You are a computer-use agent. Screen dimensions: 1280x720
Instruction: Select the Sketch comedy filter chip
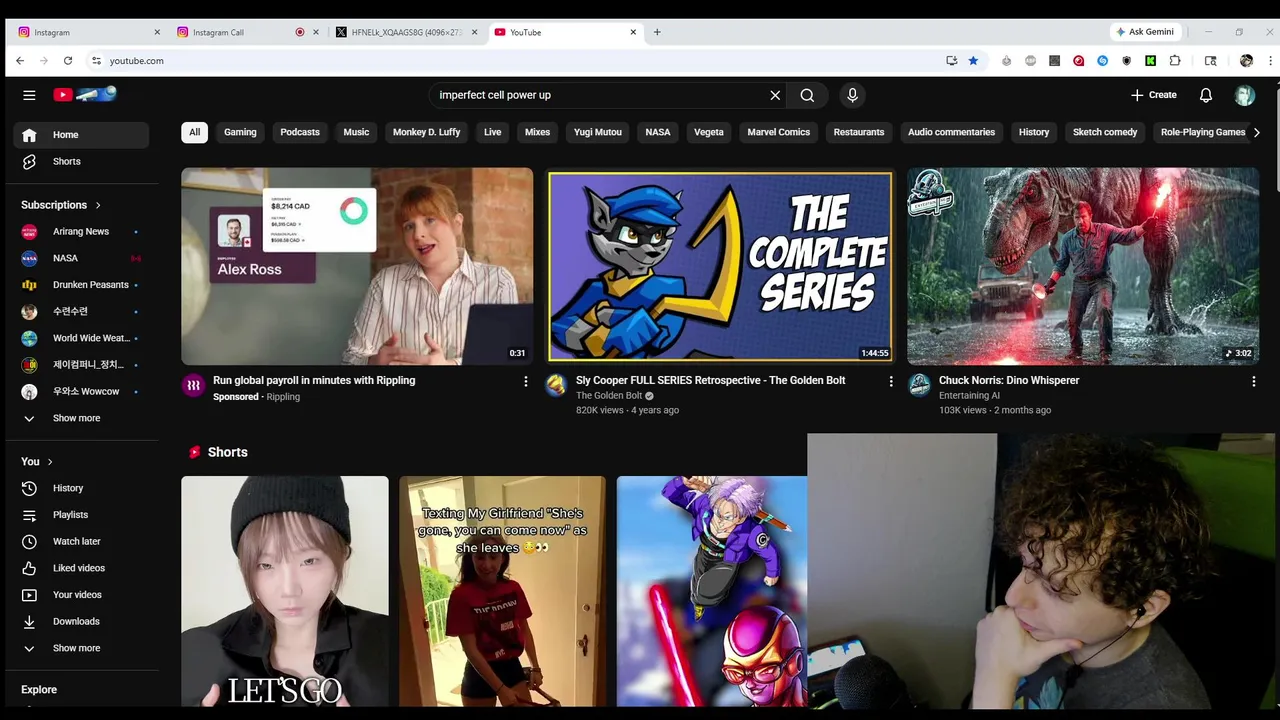click(1105, 132)
